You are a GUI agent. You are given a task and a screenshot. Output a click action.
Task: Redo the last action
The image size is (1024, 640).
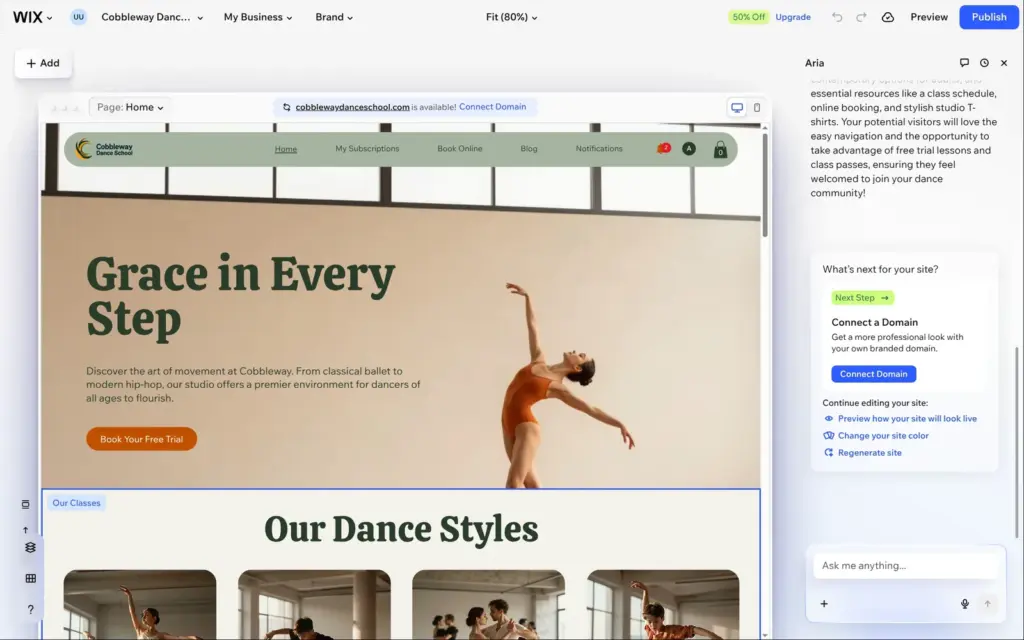pyautogui.click(x=861, y=17)
